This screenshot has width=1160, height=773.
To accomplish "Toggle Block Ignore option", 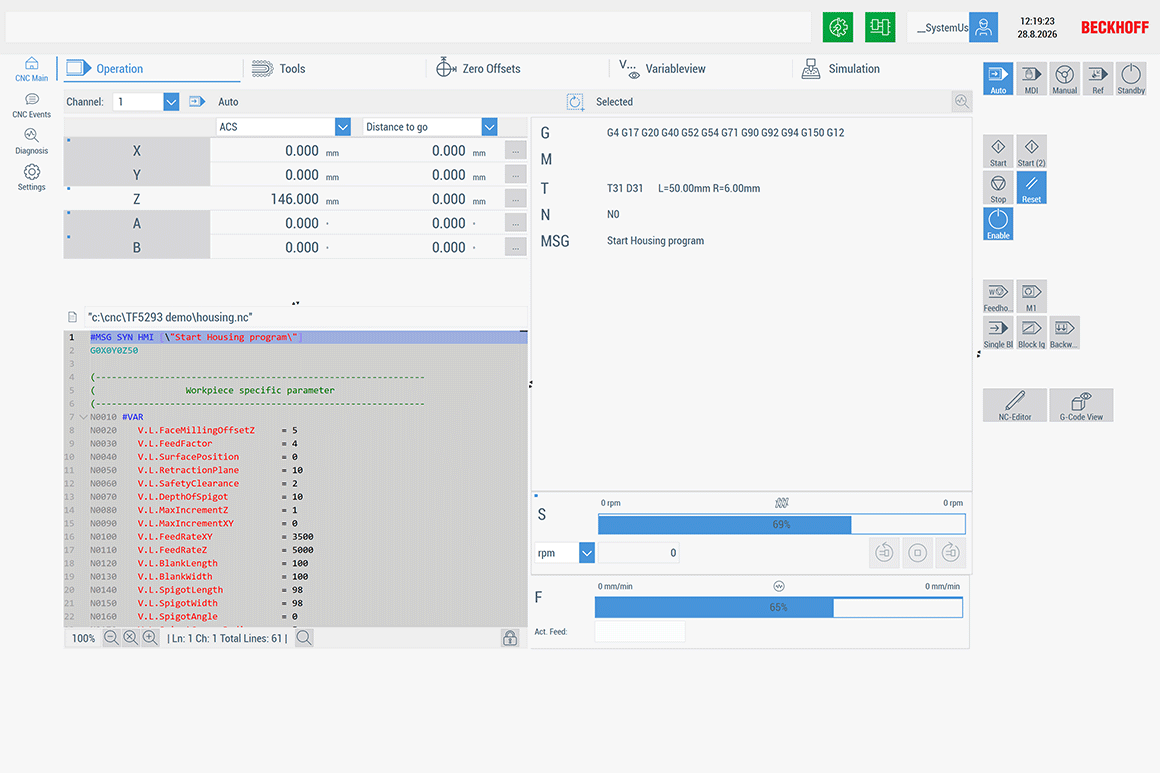I will tap(1031, 333).
